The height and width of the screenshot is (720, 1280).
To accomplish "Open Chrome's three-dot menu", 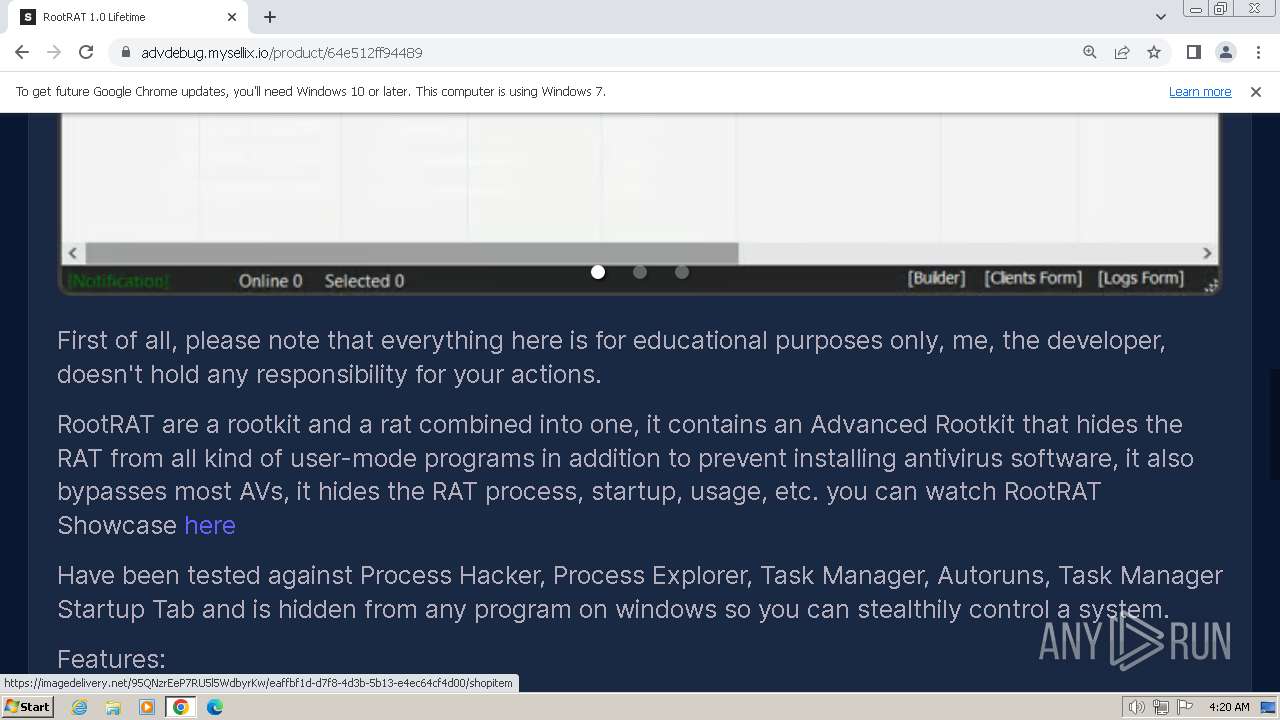I will click(x=1258, y=52).
